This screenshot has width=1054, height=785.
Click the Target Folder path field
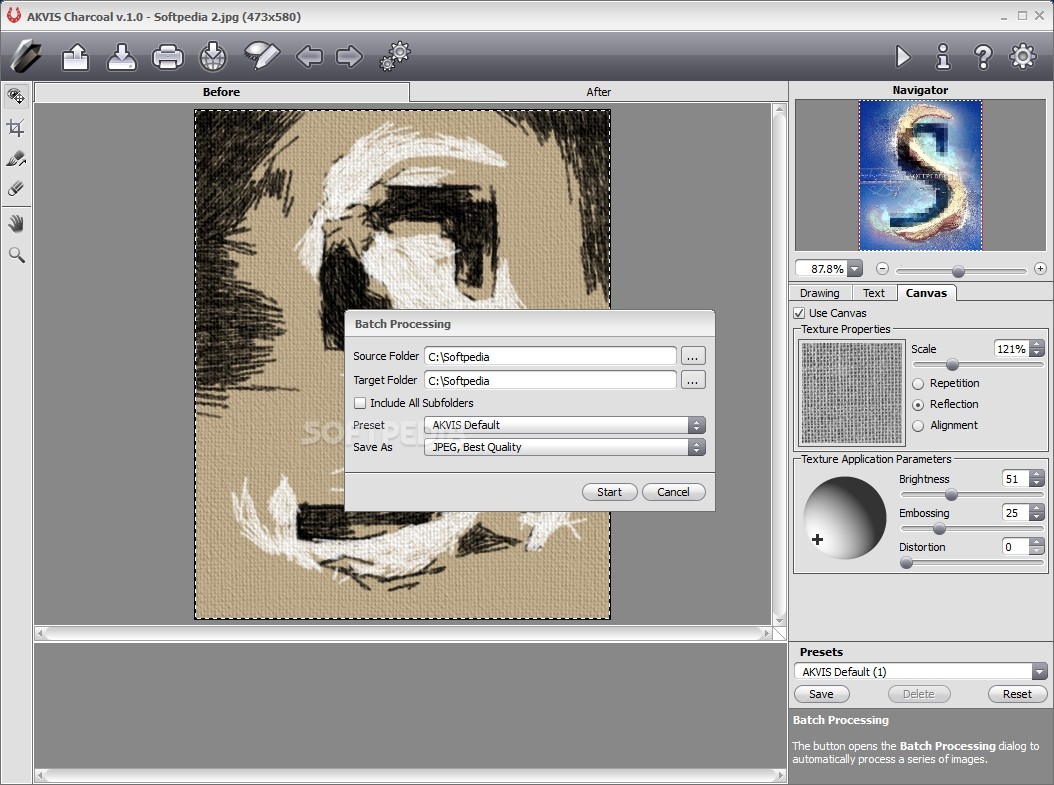point(551,380)
